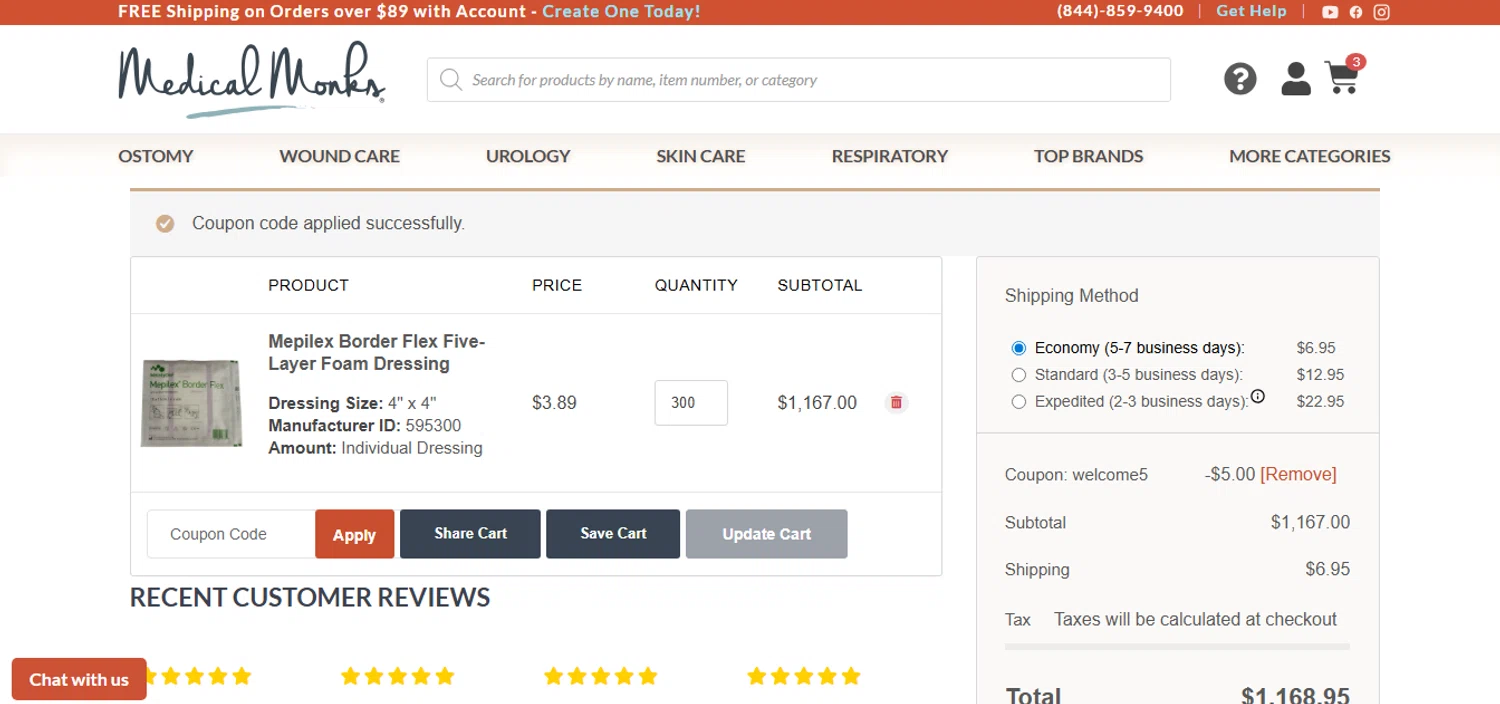Click the Update Cart button
This screenshot has width=1500, height=704.
[766, 534]
